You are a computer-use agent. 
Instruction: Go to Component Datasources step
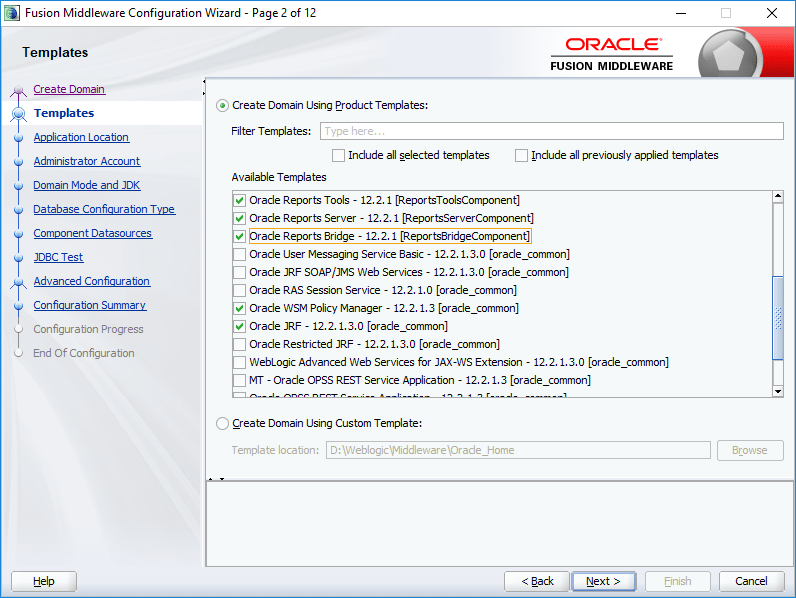(93, 234)
